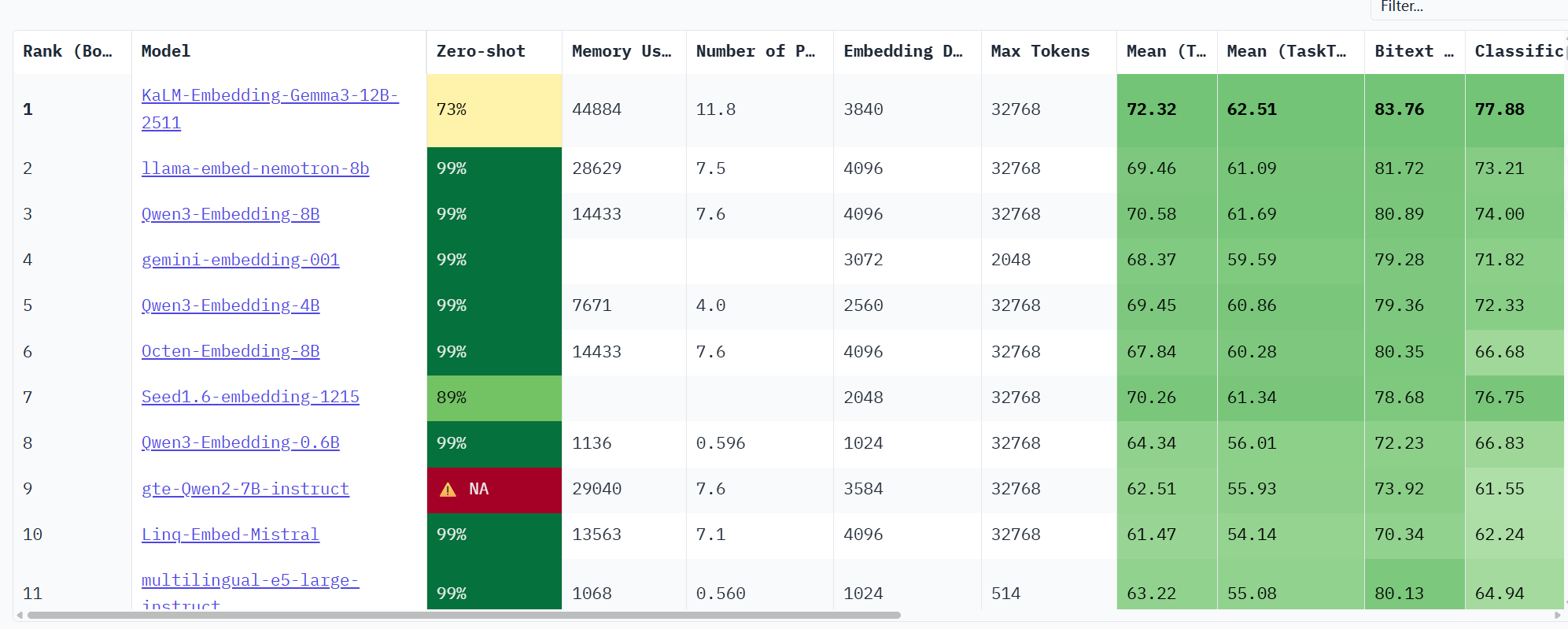Click the Model column header
Screen dimensions: 1568x629
click(165, 51)
